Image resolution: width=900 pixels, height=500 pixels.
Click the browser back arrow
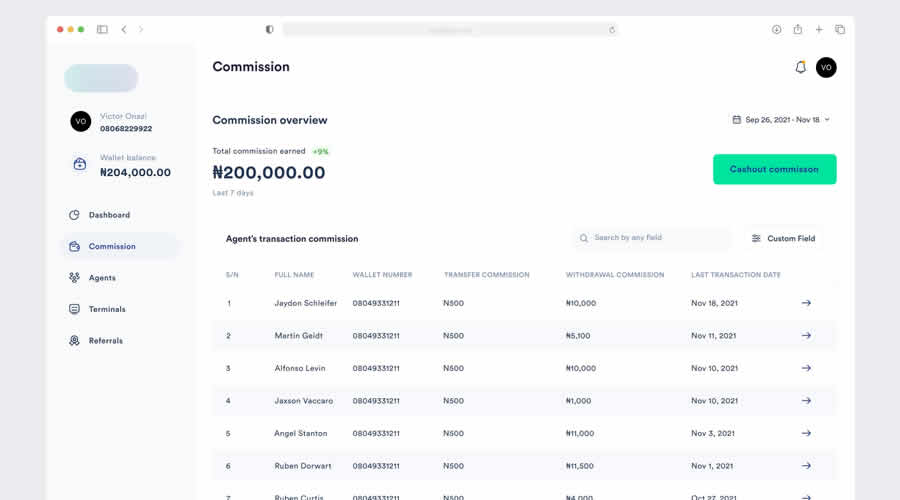124,30
